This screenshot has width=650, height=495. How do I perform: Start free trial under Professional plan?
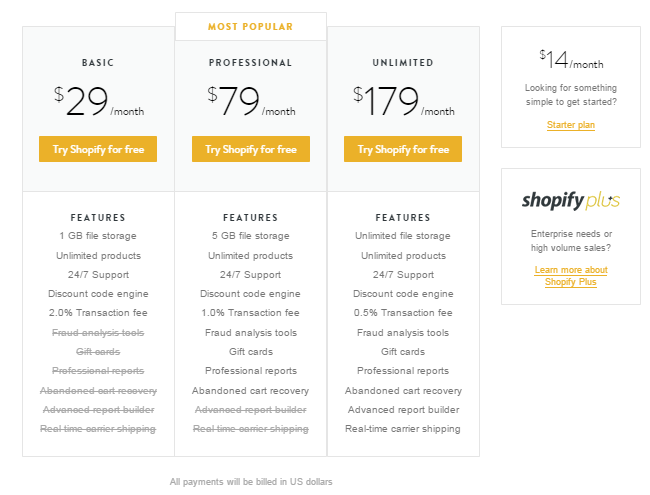click(x=251, y=149)
